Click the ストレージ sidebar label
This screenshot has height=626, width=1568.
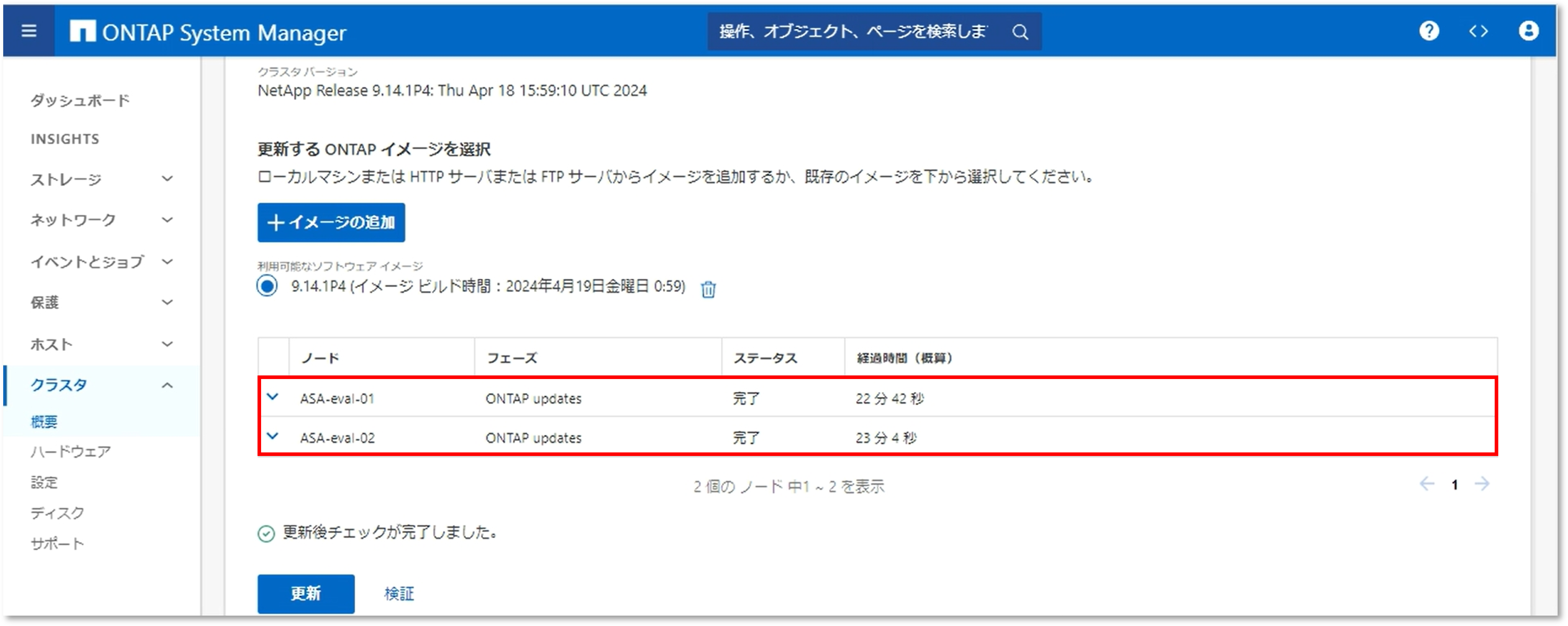click(x=66, y=179)
